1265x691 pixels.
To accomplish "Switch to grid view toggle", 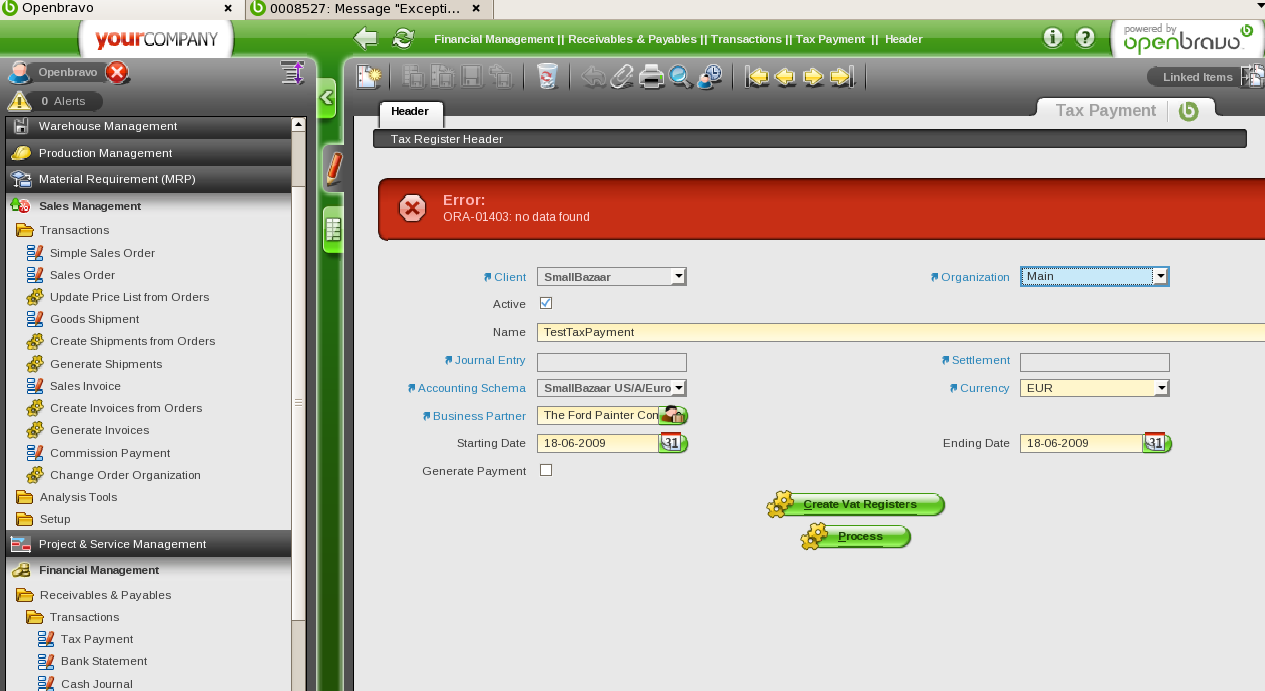I will [x=333, y=230].
